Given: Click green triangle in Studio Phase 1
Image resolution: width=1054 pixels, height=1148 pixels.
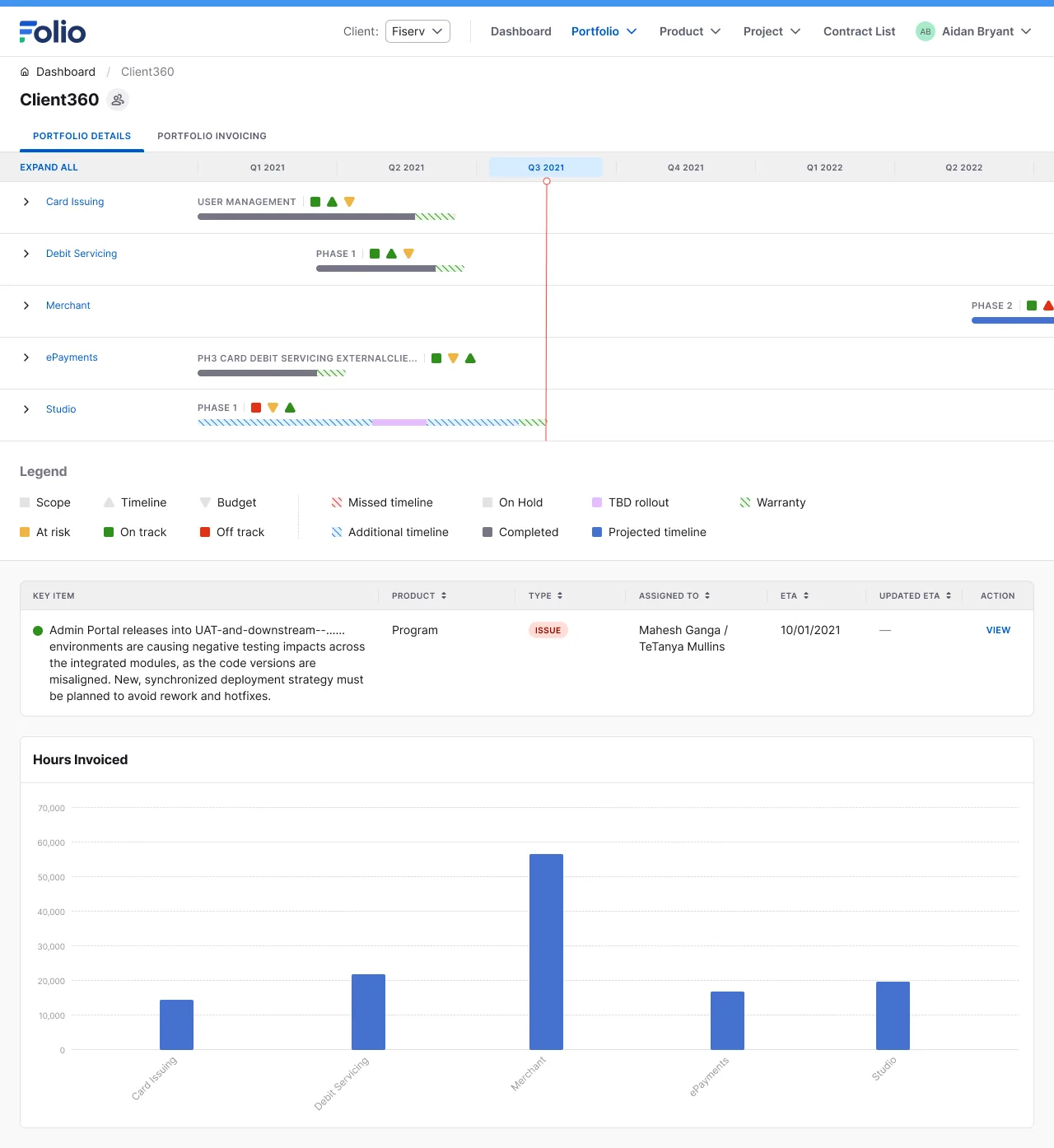Looking at the screenshot, I should (x=290, y=408).
